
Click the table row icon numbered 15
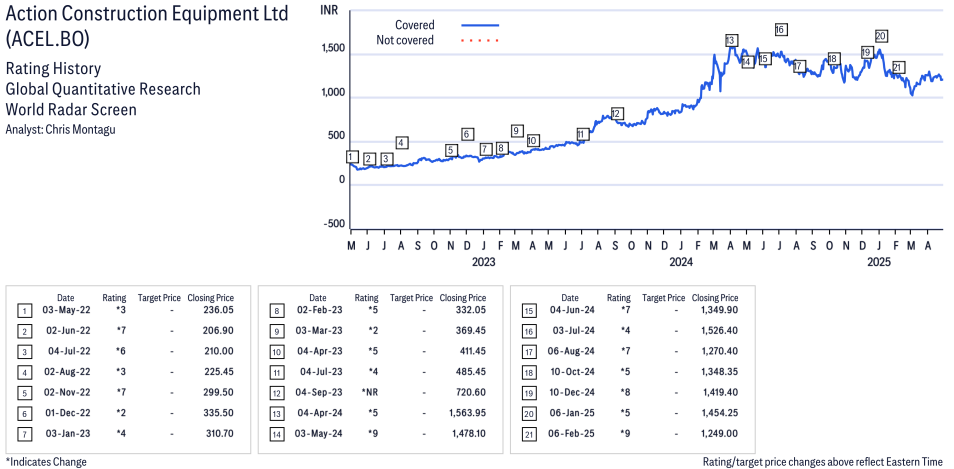point(527,312)
